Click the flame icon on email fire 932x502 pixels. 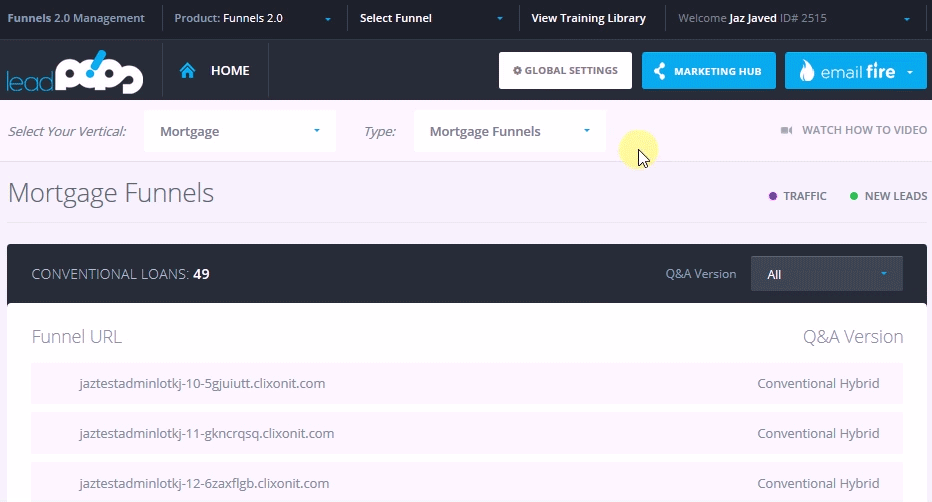[x=806, y=71]
